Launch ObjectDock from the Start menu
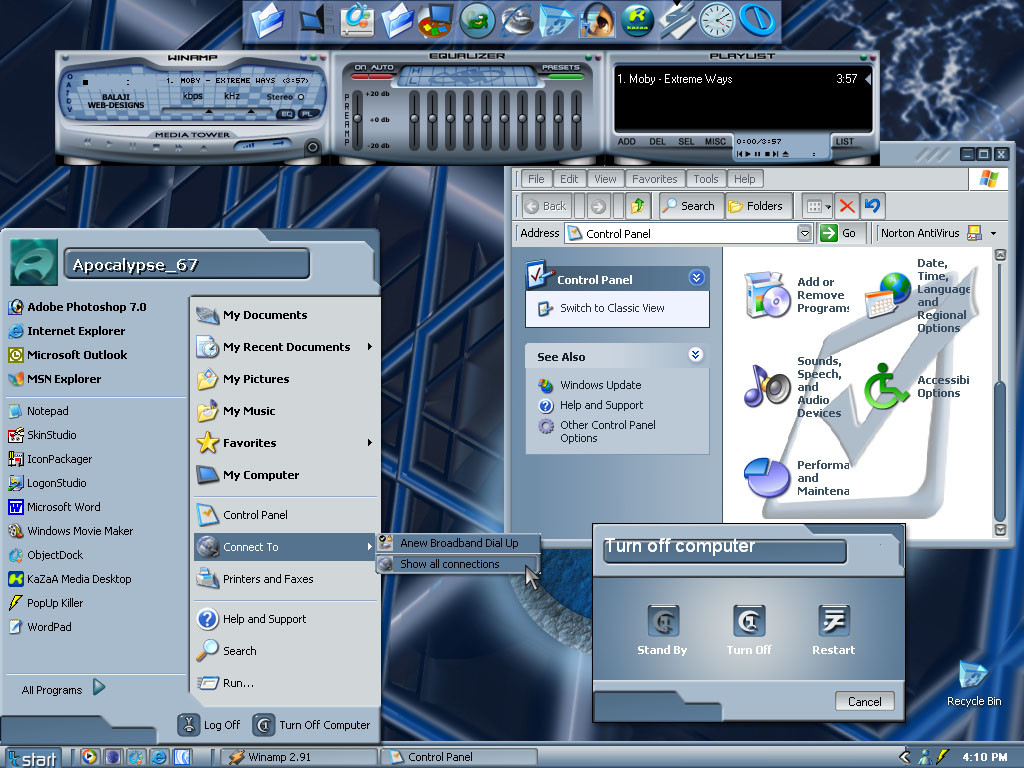 [46, 555]
